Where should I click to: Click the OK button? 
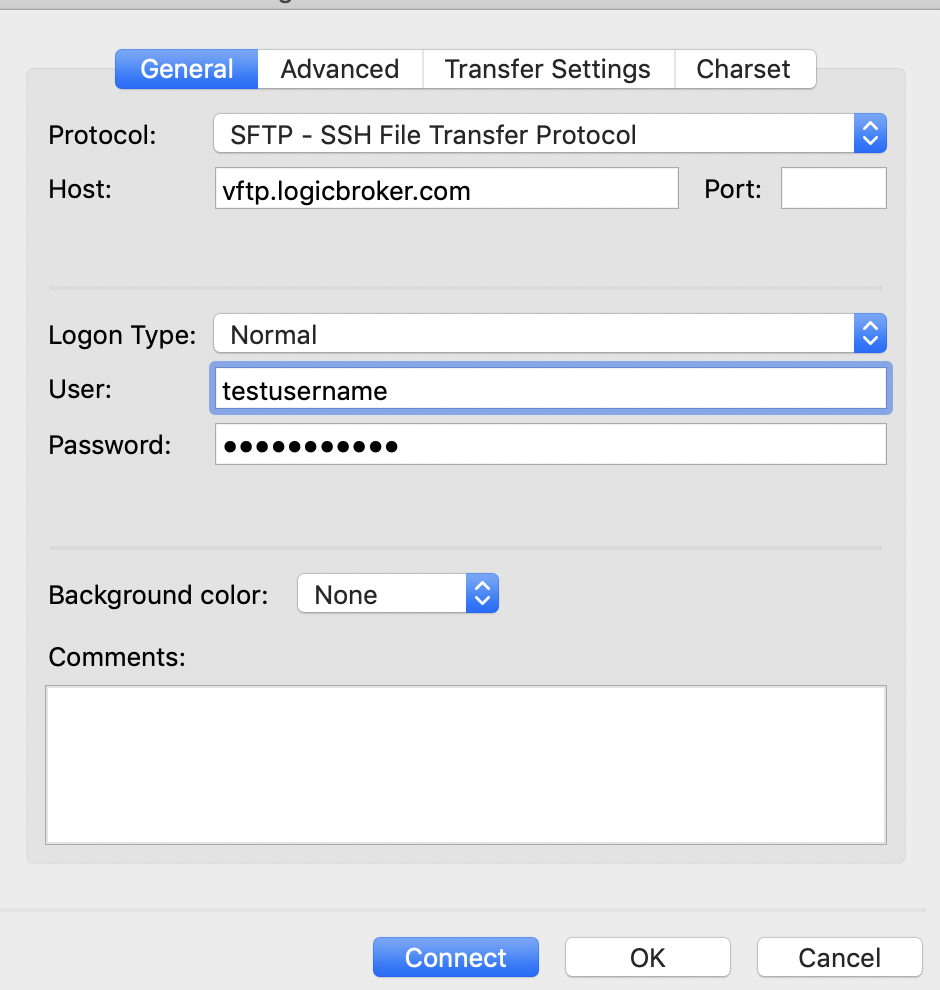(x=647, y=957)
